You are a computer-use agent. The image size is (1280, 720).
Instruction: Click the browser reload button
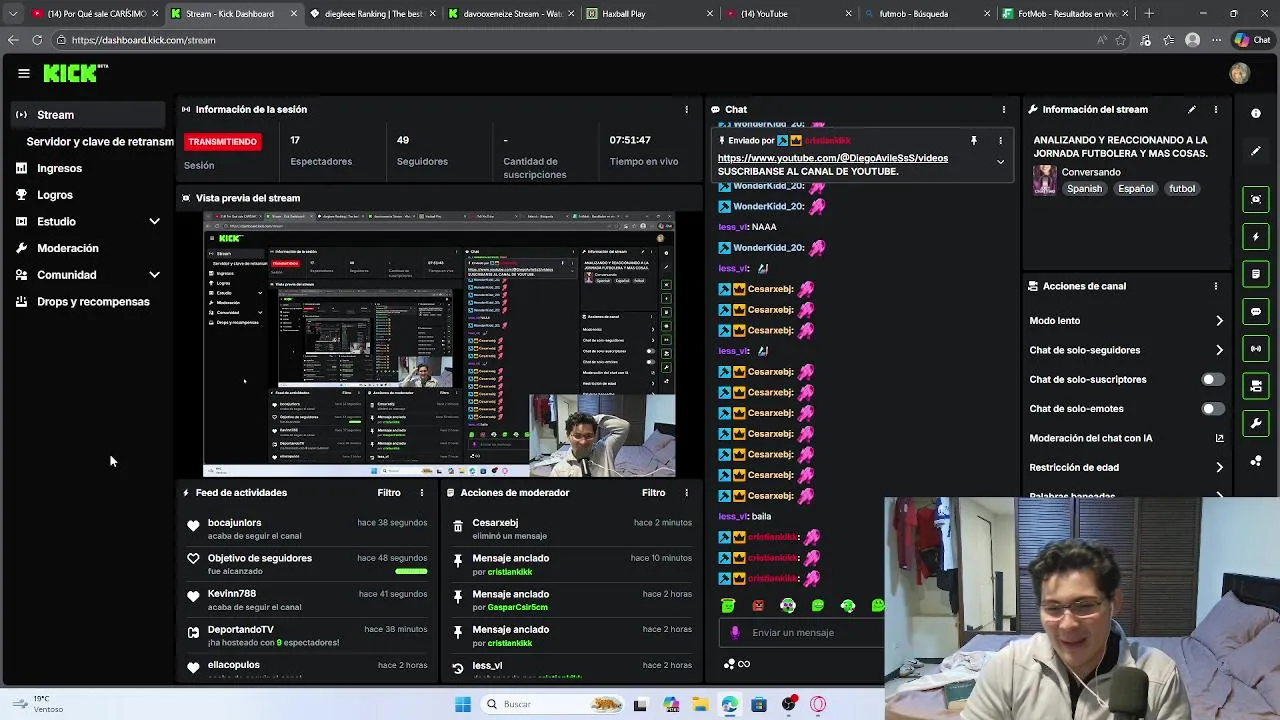click(37, 40)
